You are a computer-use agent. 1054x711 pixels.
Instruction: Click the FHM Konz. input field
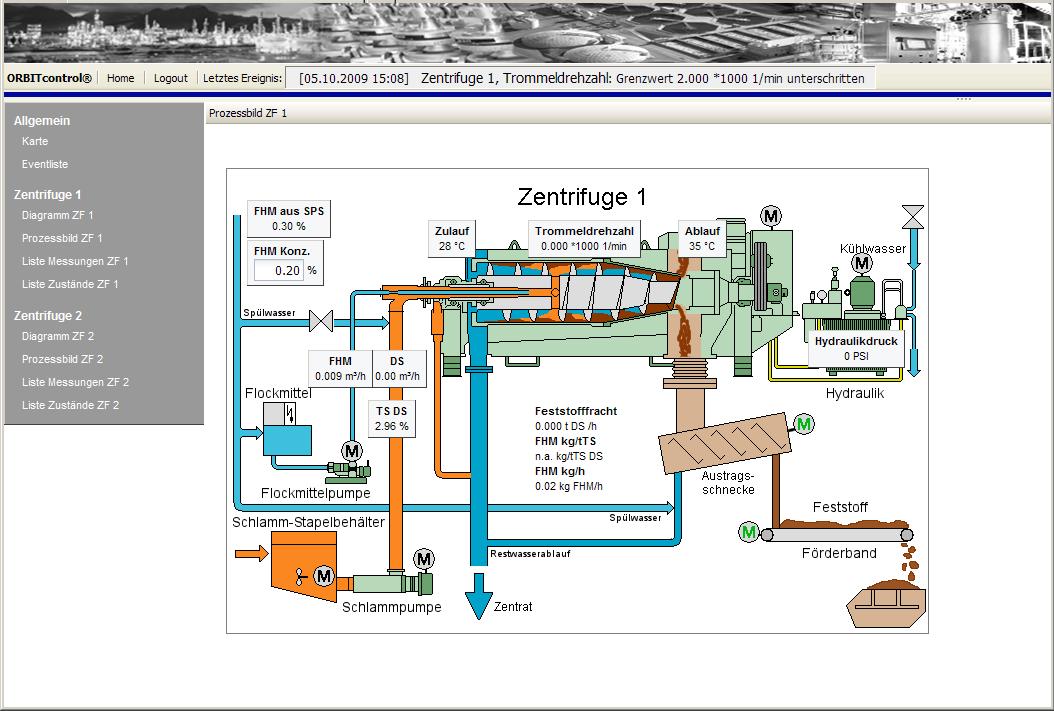[278, 270]
